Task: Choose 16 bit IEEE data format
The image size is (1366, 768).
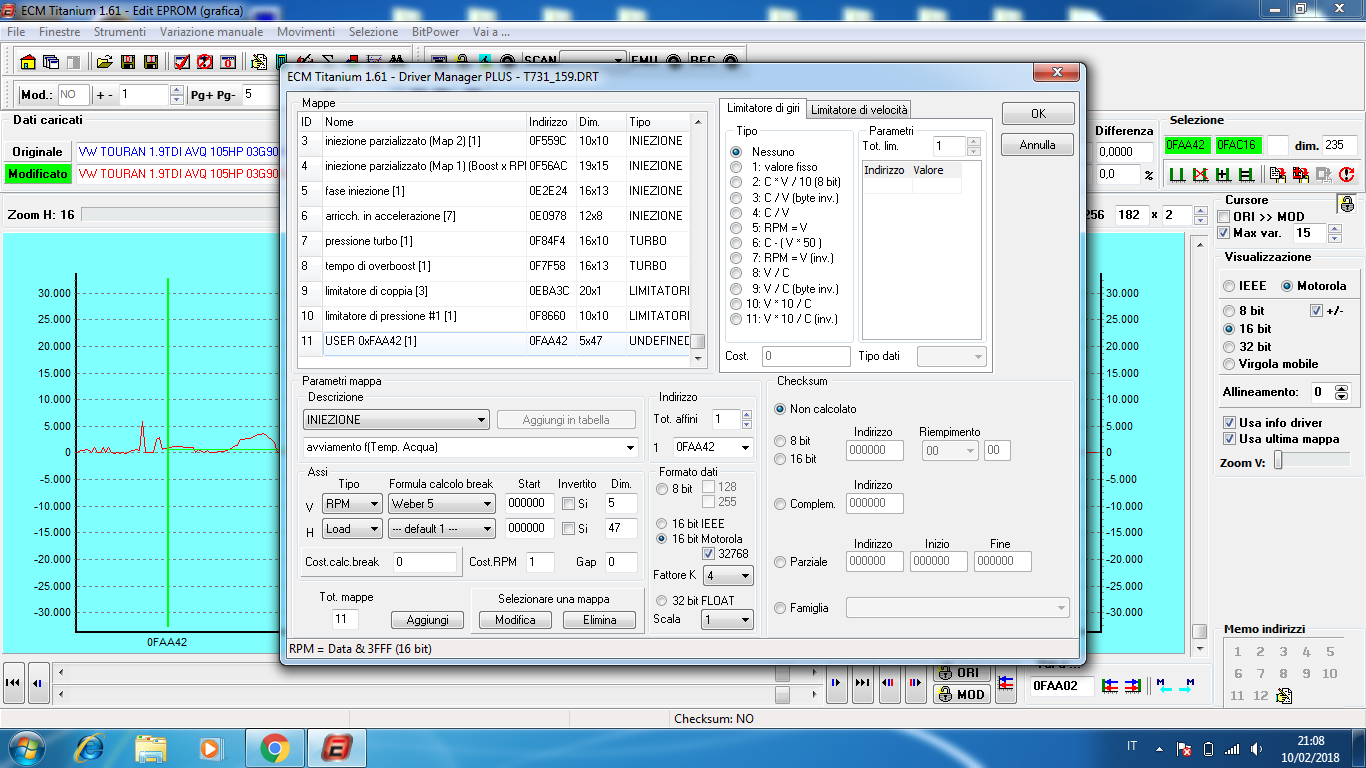Action: click(662, 524)
